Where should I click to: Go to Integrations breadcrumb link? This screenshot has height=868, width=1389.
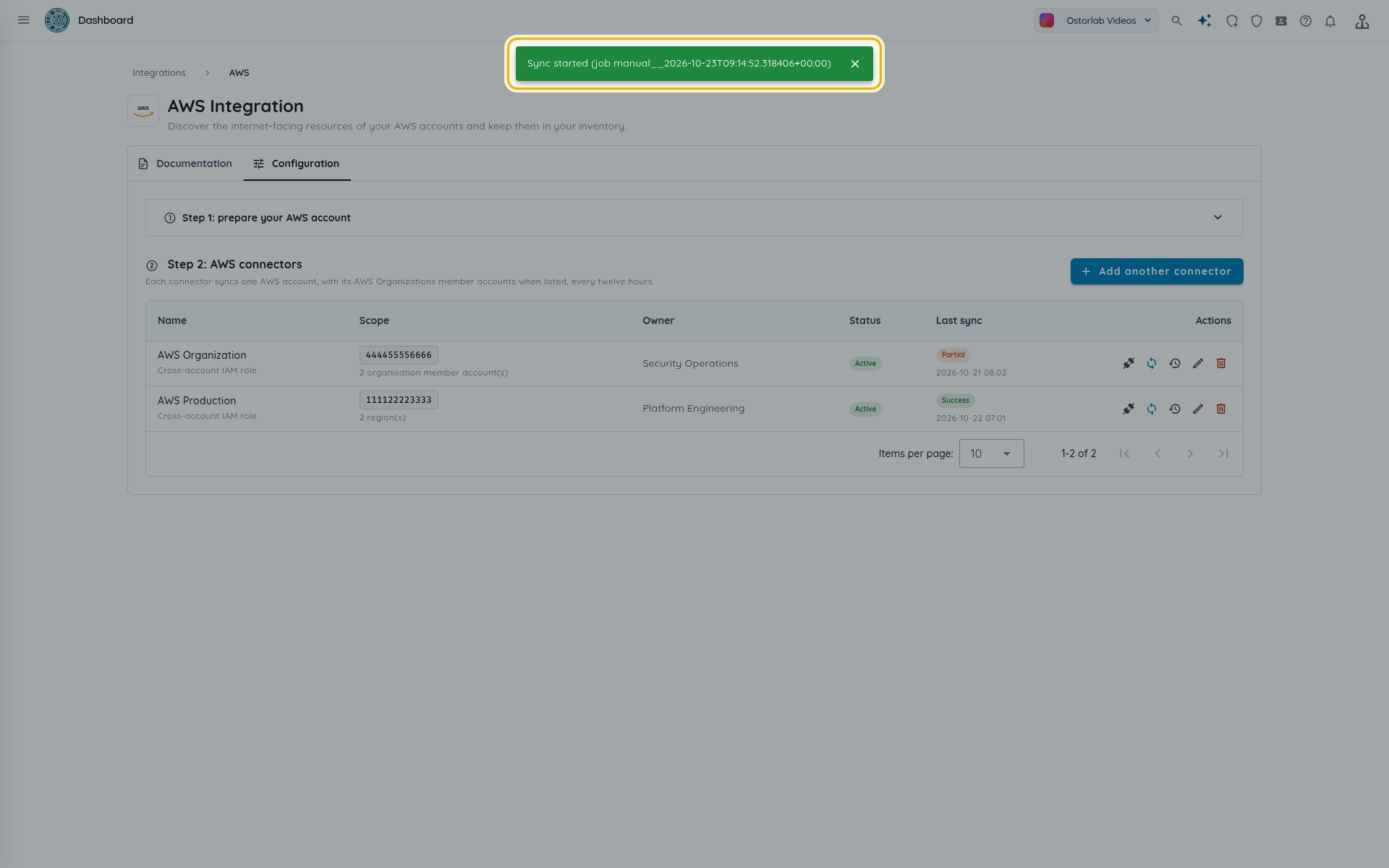[x=159, y=73]
